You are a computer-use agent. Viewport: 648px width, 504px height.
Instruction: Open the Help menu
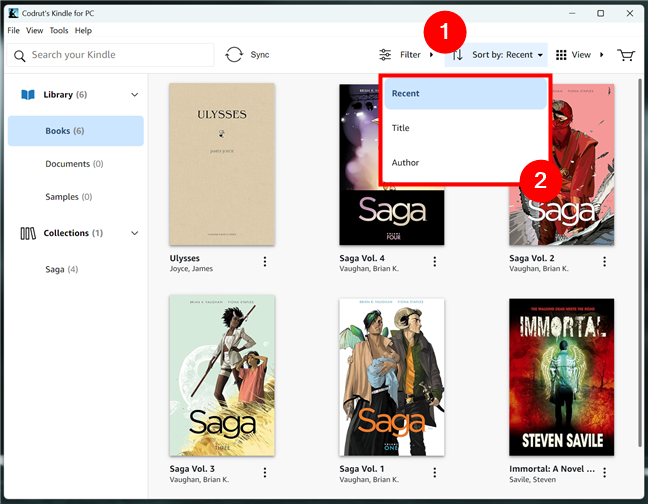(83, 31)
